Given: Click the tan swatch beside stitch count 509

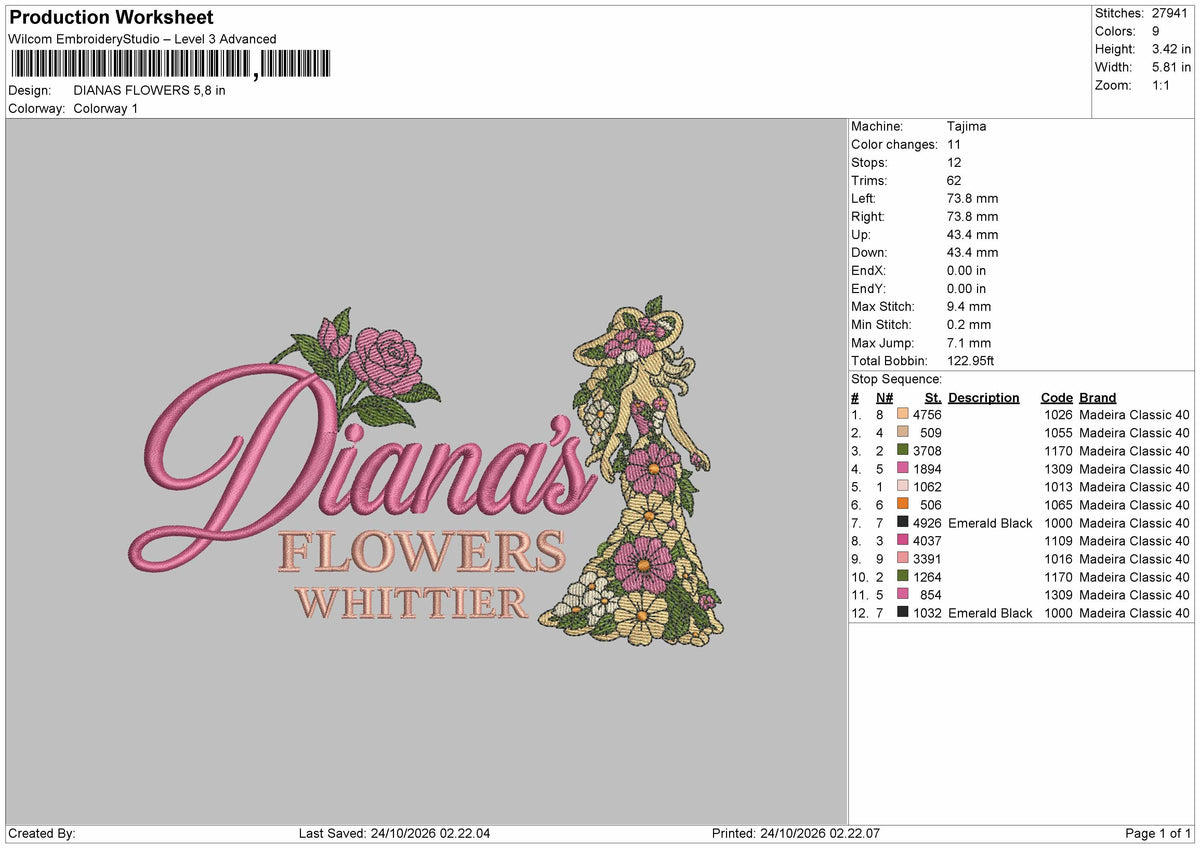Looking at the screenshot, I should click(x=903, y=433).
